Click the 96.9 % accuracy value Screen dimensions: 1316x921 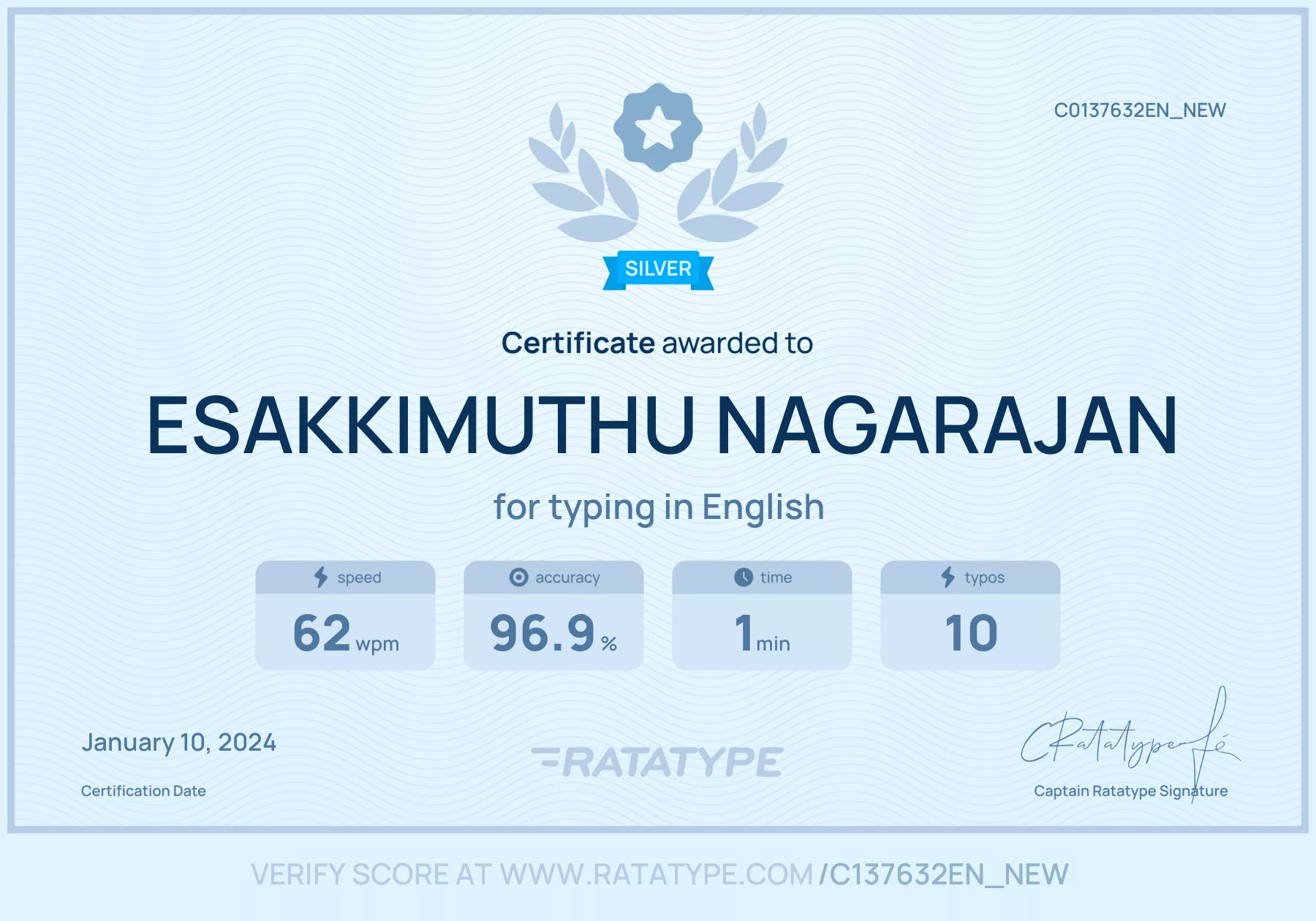(553, 633)
